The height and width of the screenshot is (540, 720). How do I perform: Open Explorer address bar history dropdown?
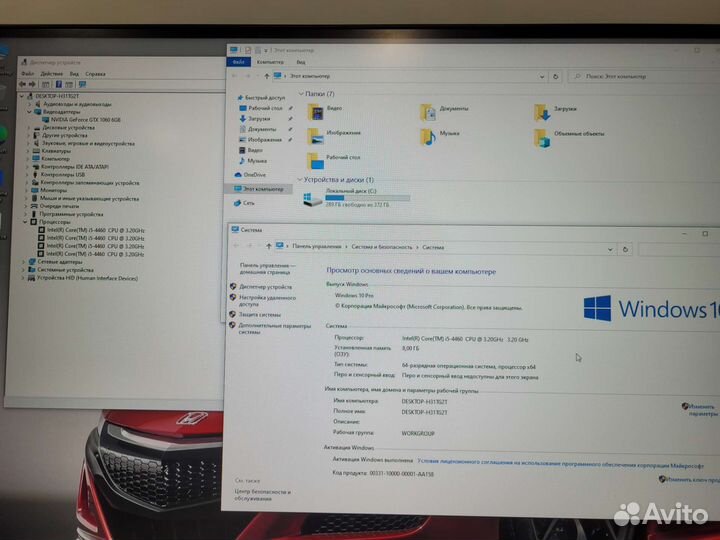542,77
